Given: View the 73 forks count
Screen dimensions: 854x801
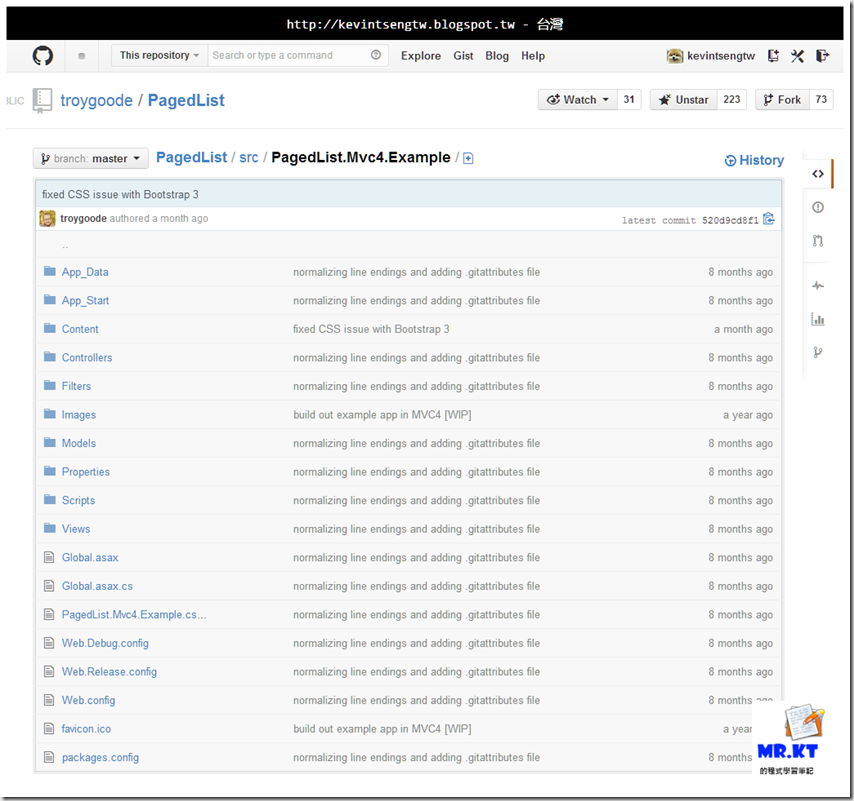Looking at the screenshot, I should [x=821, y=100].
